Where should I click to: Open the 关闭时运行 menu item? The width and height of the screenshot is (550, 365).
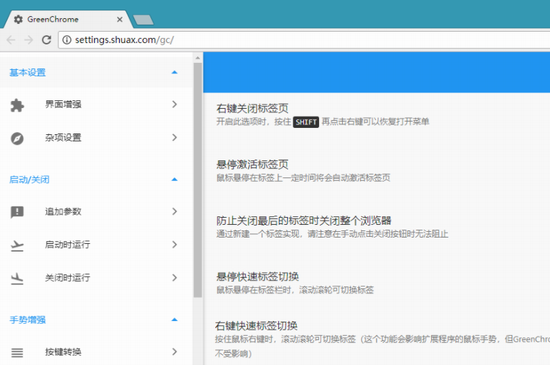click(x=96, y=278)
